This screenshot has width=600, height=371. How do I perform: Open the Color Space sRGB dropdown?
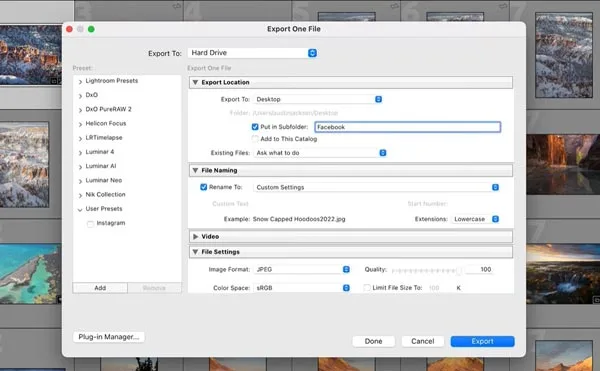click(x=302, y=288)
